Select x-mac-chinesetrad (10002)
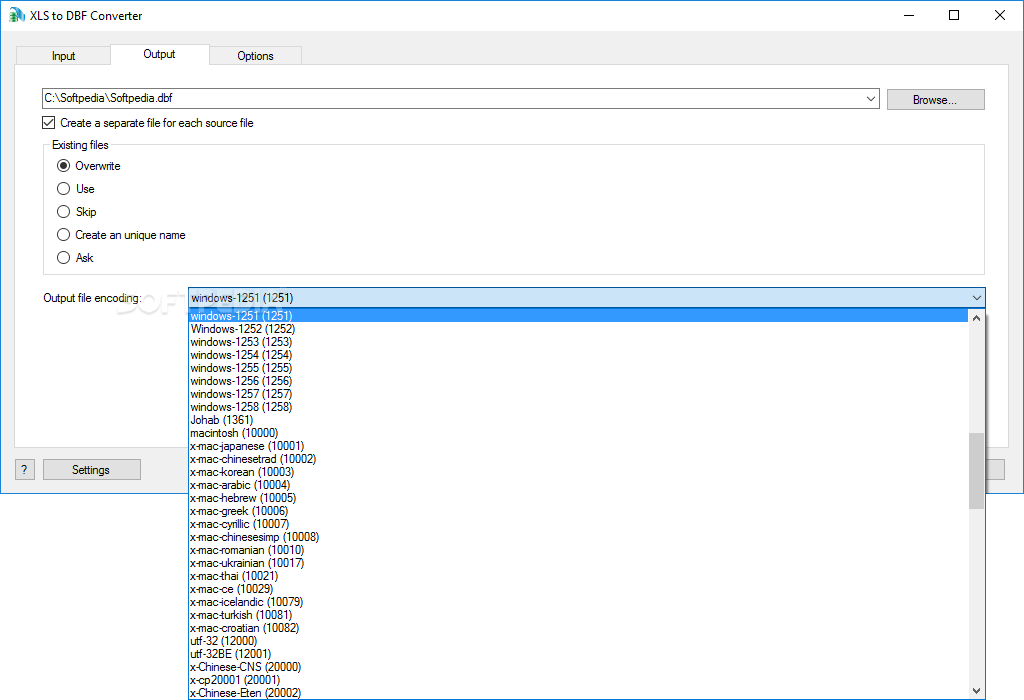Screen dimensions: 1024x700 [x=578, y=459]
